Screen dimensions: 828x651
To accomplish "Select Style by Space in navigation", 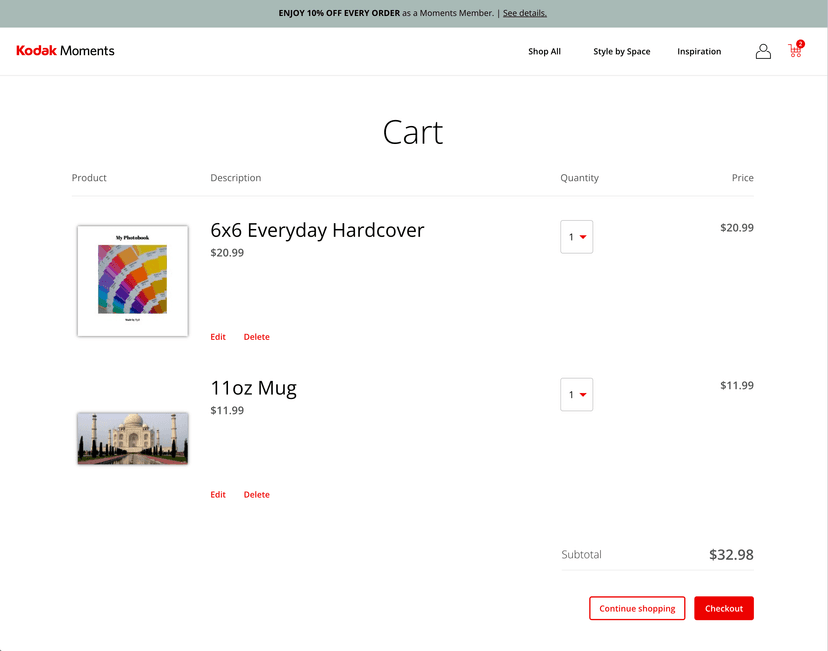I will 621,52.
